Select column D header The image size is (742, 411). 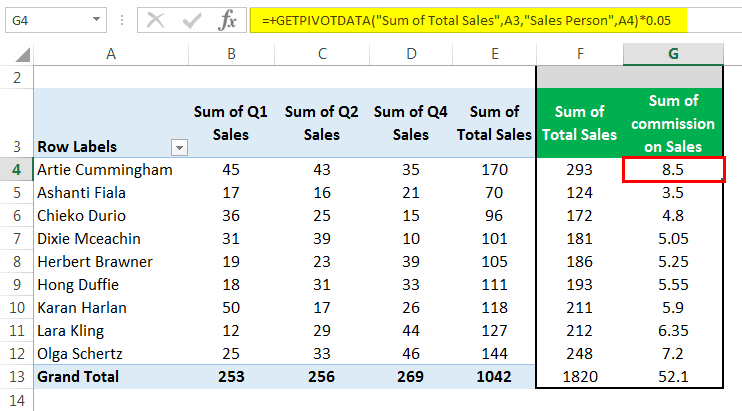(411, 54)
